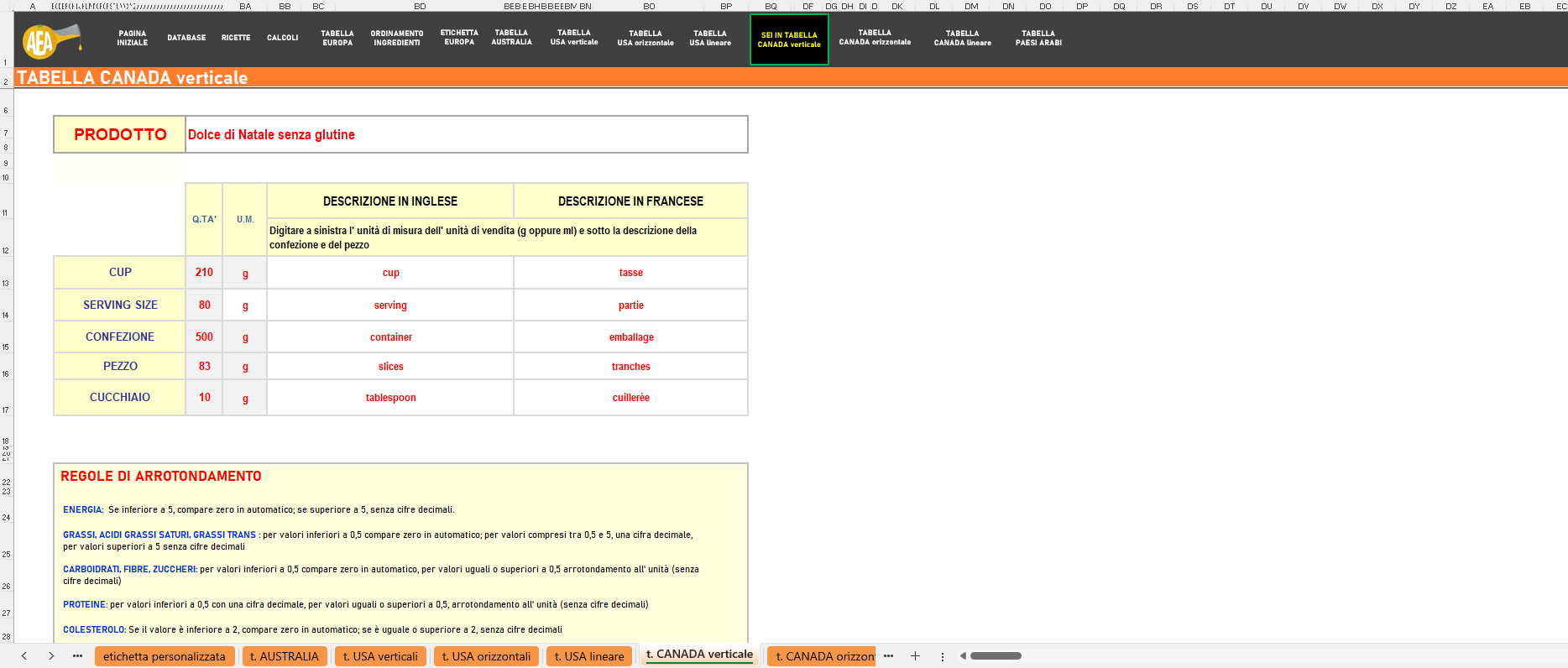Select column header BO
This screenshot has height=668, width=1568.
649,6
